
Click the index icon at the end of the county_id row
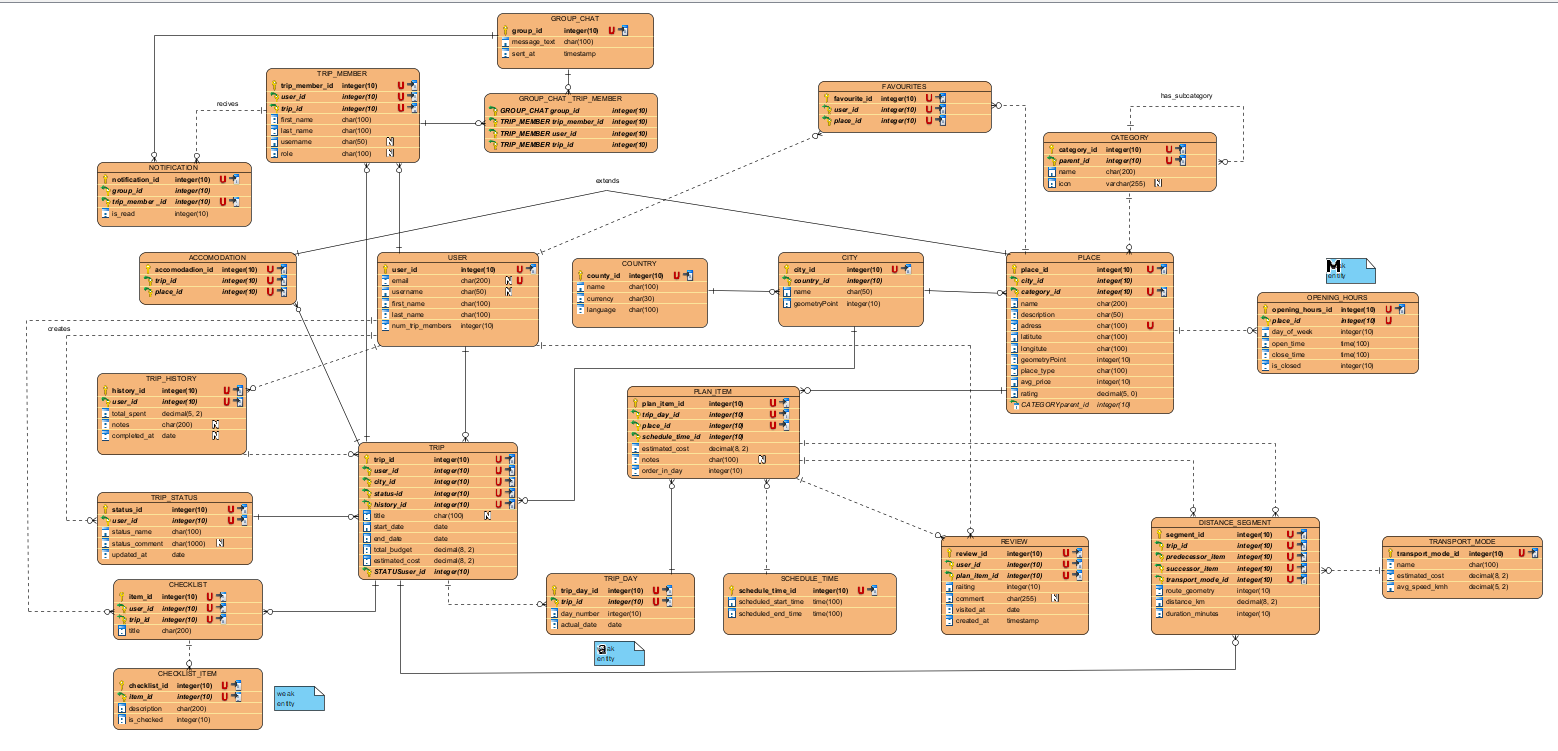coord(690,275)
